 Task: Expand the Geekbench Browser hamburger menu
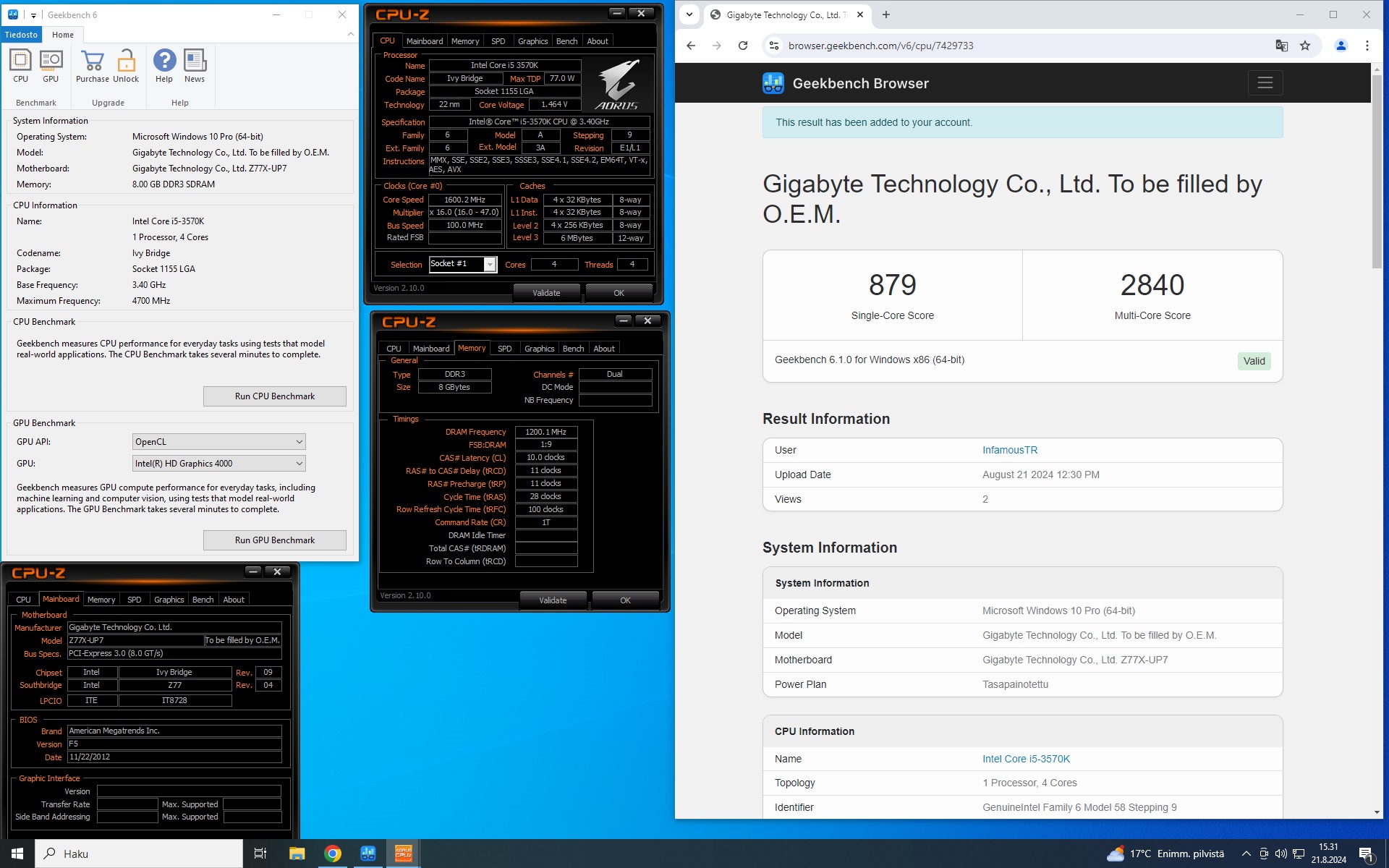1265,83
